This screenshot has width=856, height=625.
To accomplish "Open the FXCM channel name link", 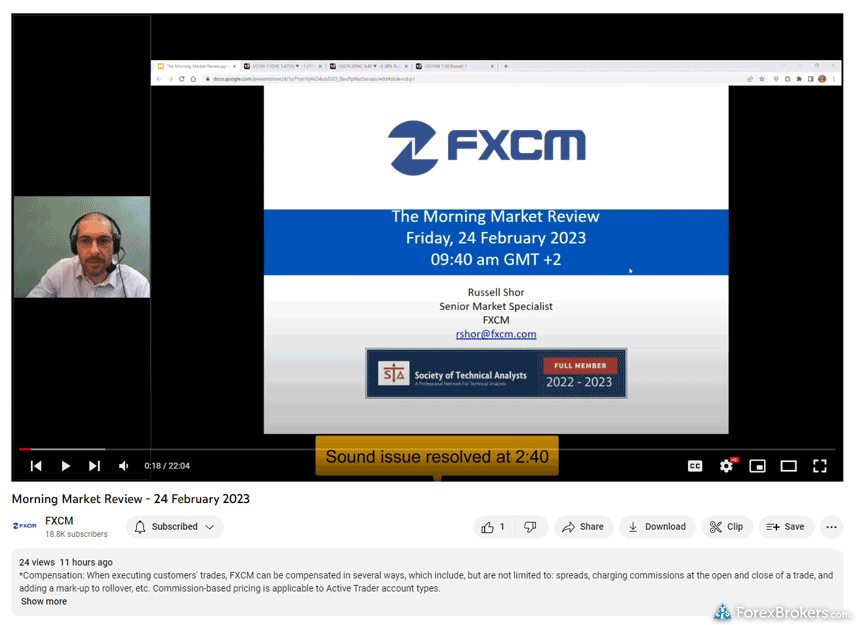I will tap(59, 521).
